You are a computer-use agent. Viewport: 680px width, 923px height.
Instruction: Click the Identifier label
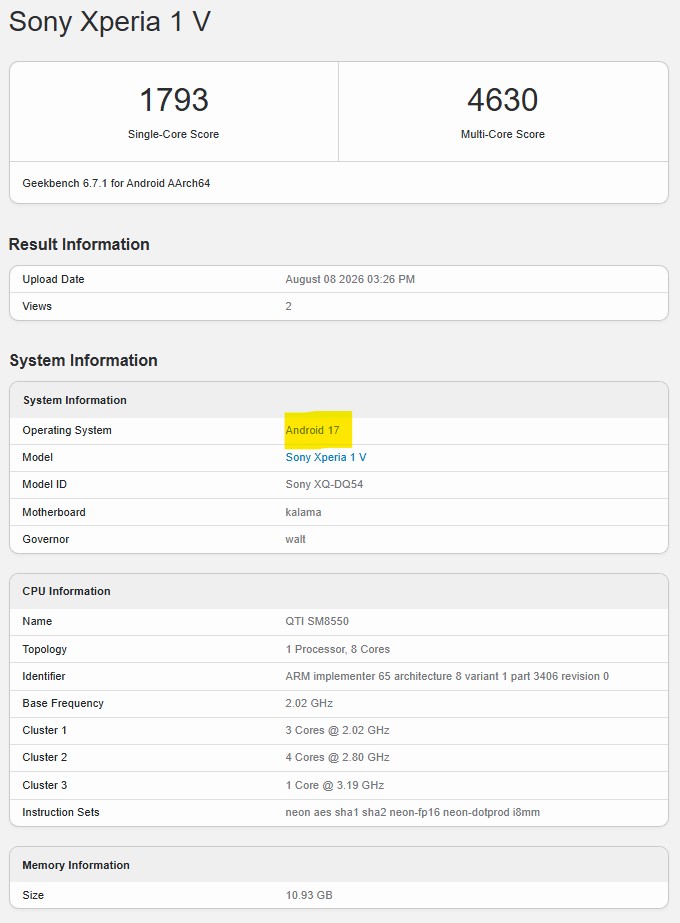(44, 676)
